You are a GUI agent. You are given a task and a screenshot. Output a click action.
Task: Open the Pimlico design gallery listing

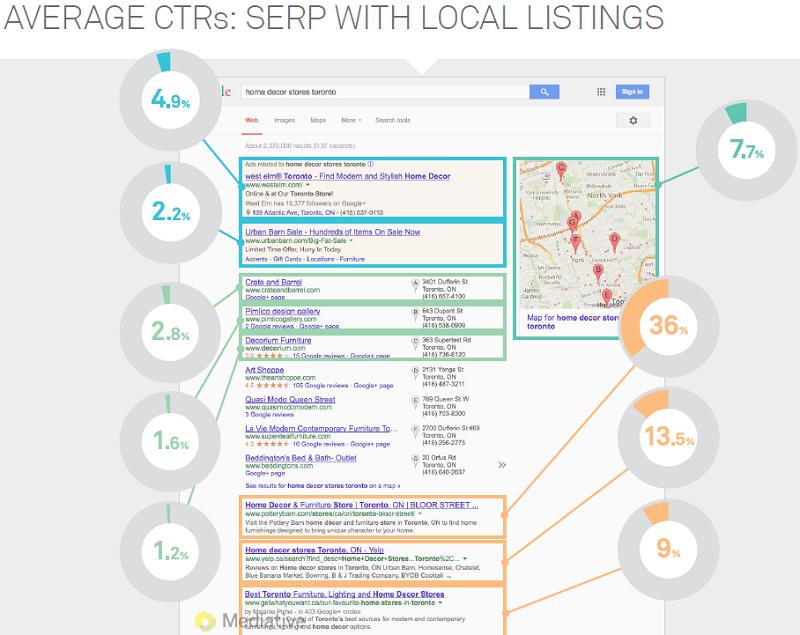pos(283,311)
